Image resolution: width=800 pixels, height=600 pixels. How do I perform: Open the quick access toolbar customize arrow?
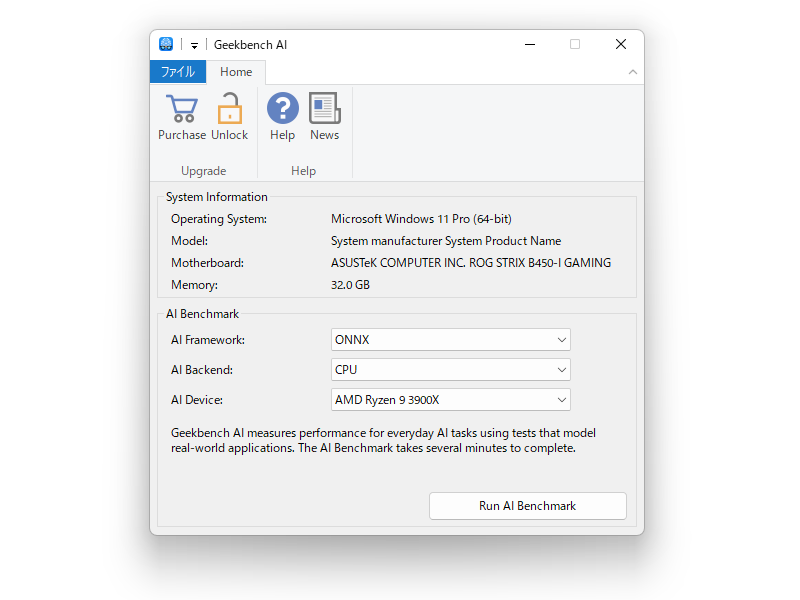pyautogui.click(x=192, y=43)
